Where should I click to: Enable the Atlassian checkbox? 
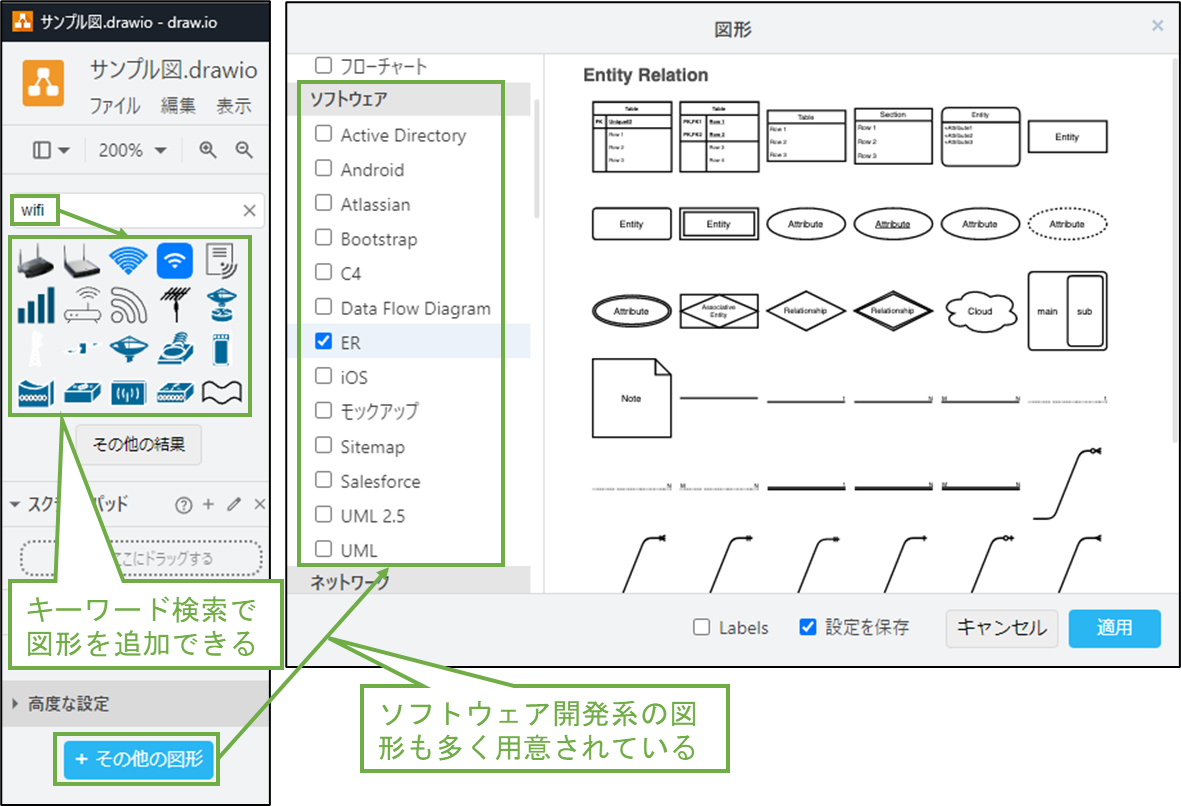tap(323, 203)
